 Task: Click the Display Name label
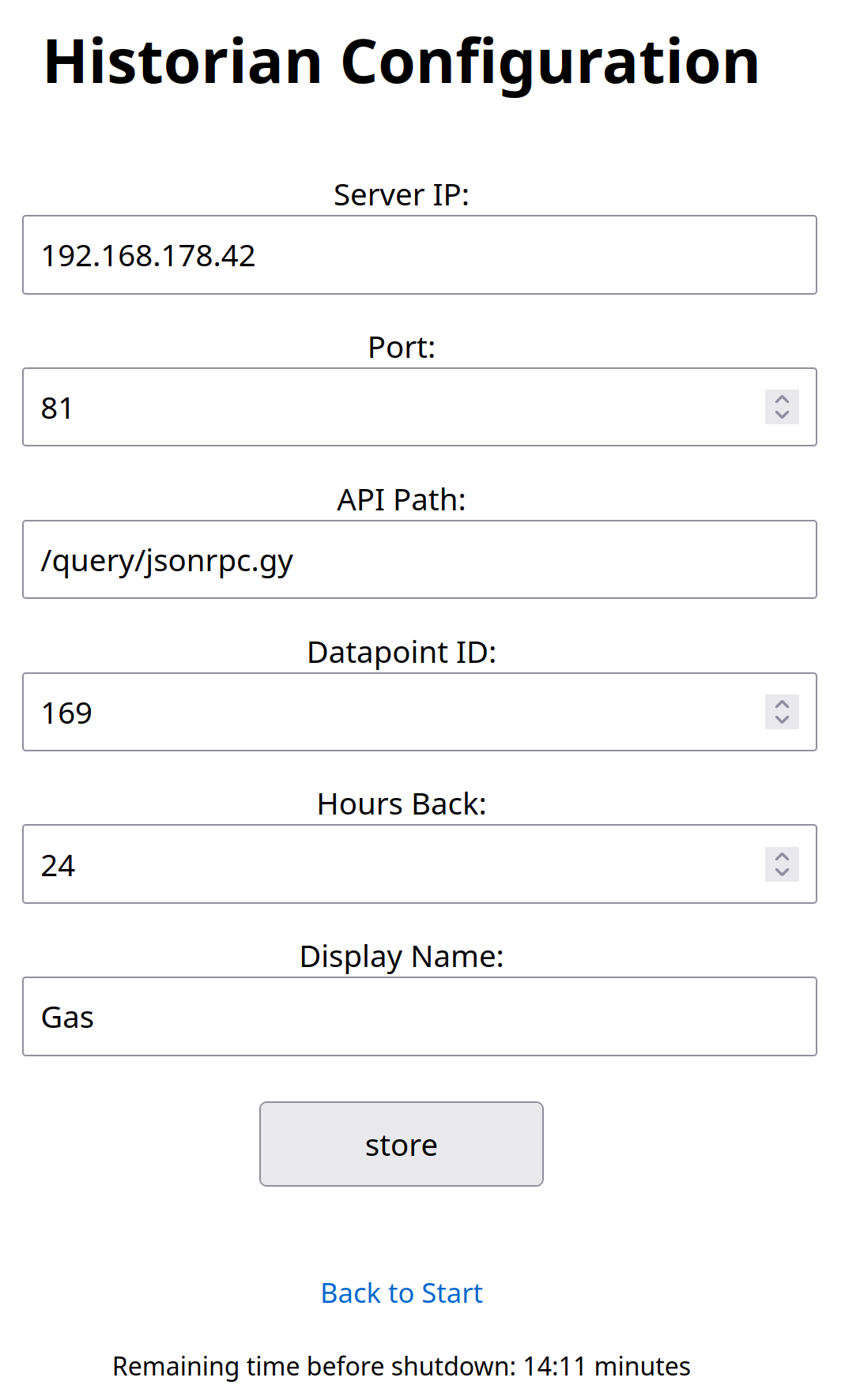coord(403,956)
